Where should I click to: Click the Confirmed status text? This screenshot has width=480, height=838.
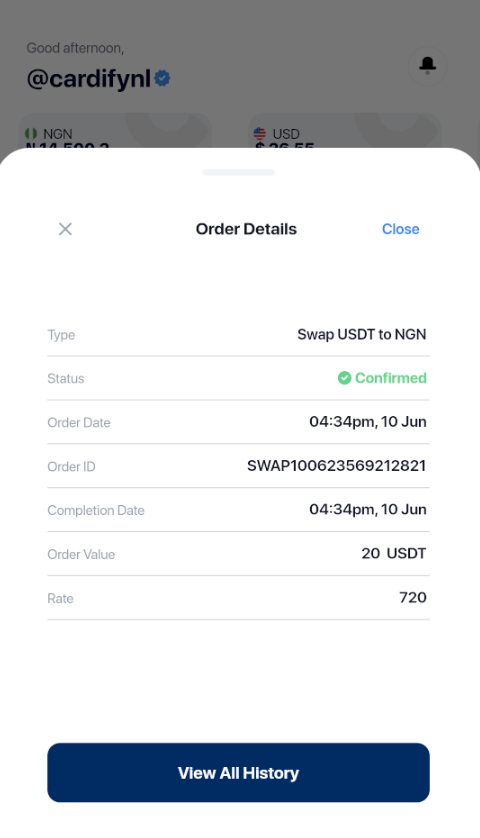(391, 378)
